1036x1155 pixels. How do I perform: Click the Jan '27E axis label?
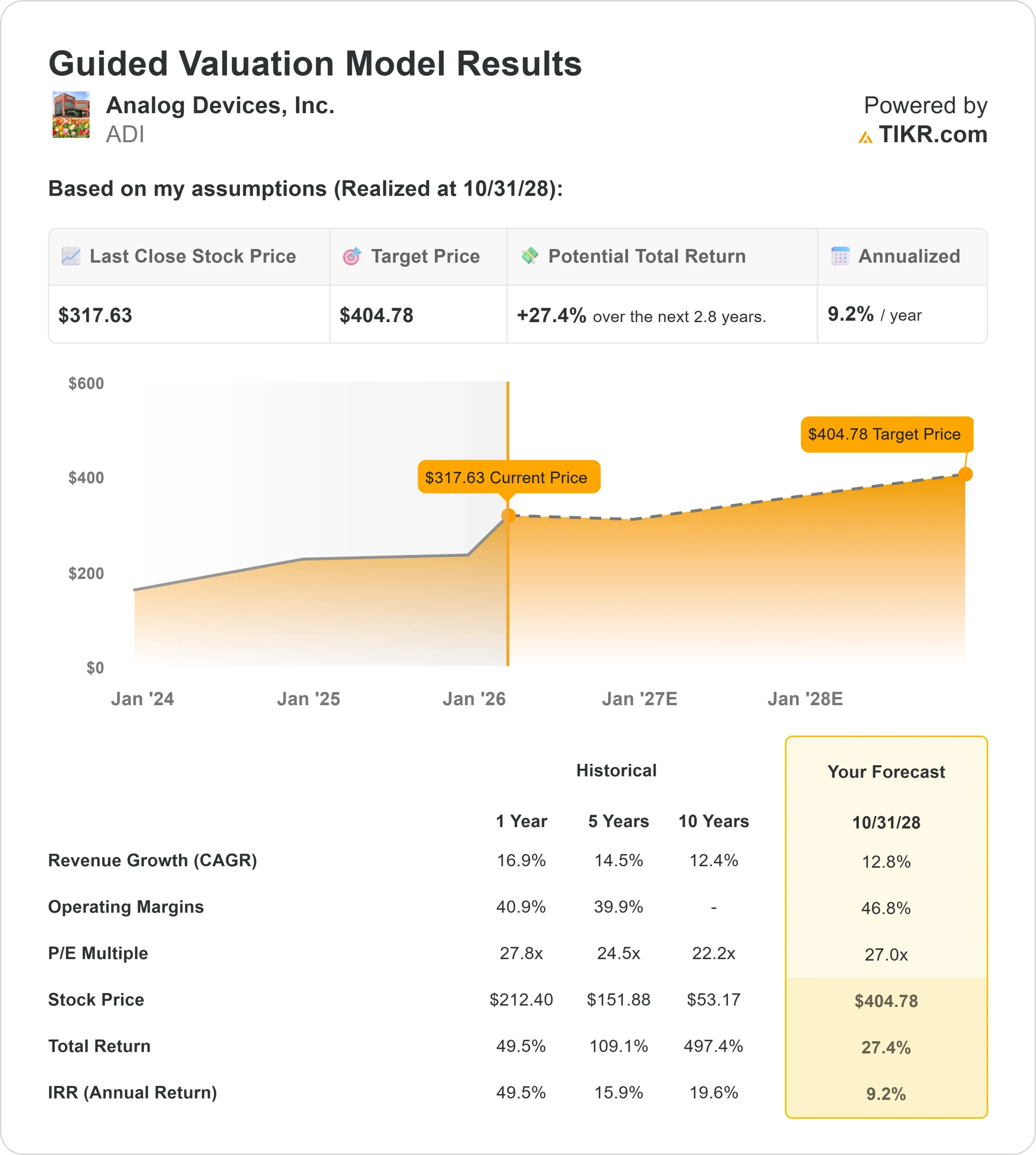(639, 698)
